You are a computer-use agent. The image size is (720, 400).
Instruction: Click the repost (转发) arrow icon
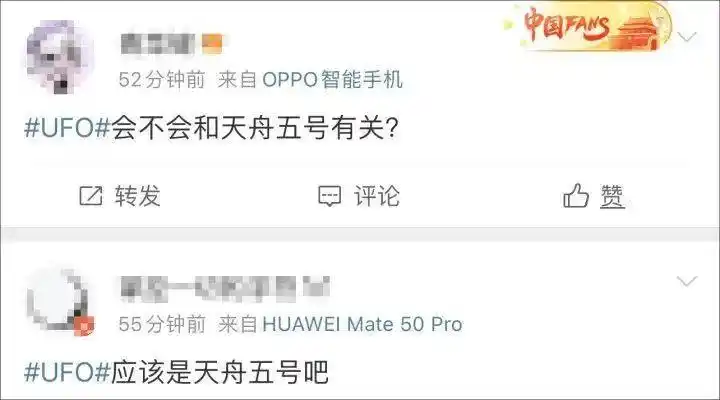pyautogui.click(x=90, y=196)
